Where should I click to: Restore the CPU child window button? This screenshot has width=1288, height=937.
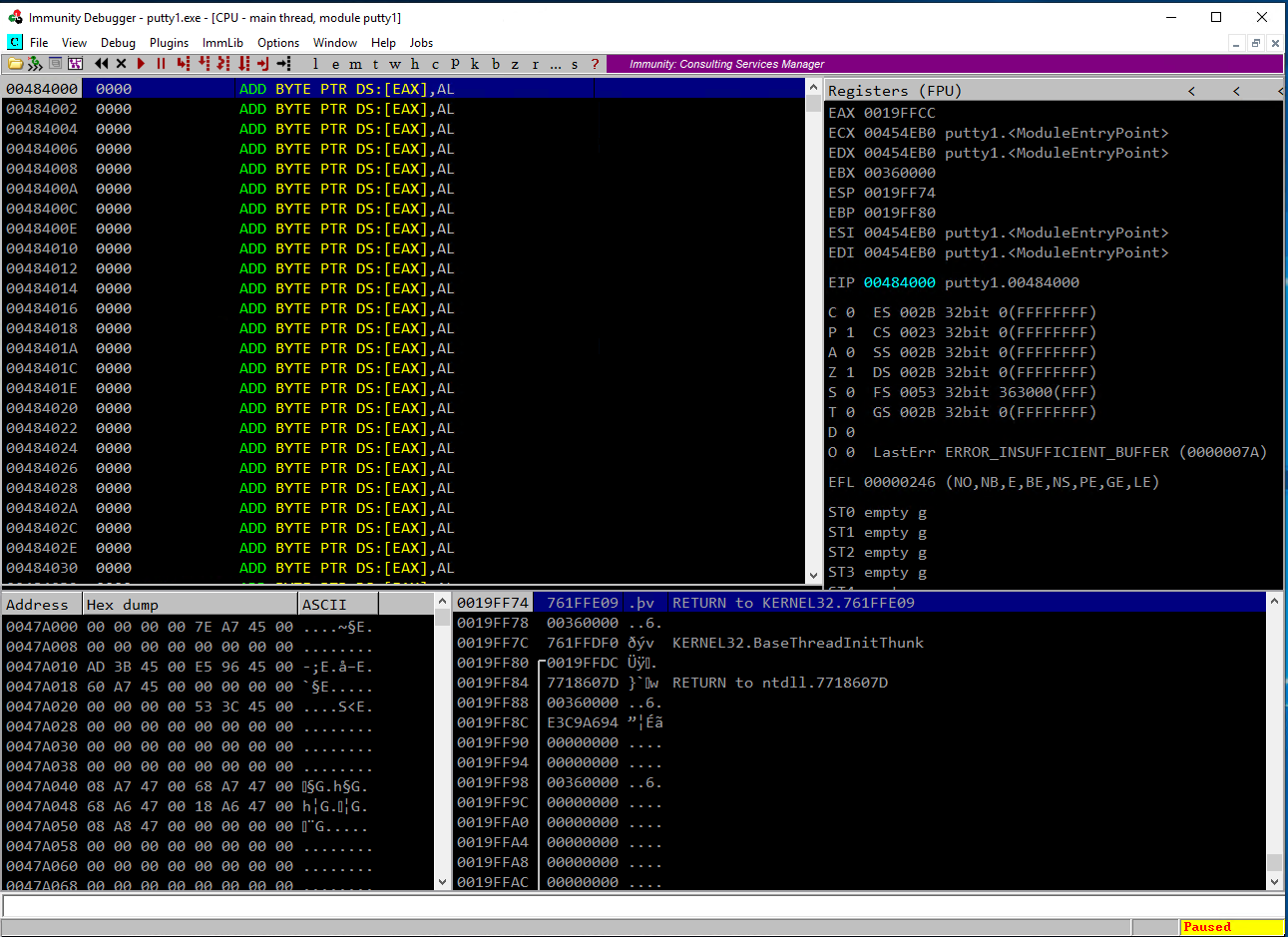[1255, 43]
